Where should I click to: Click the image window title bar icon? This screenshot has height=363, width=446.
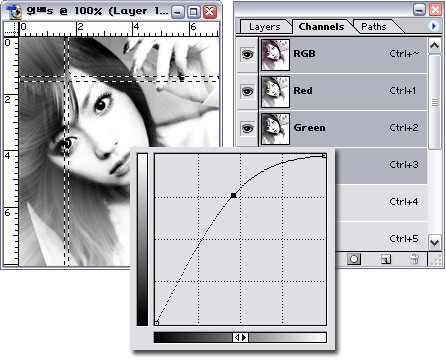click(14, 11)
